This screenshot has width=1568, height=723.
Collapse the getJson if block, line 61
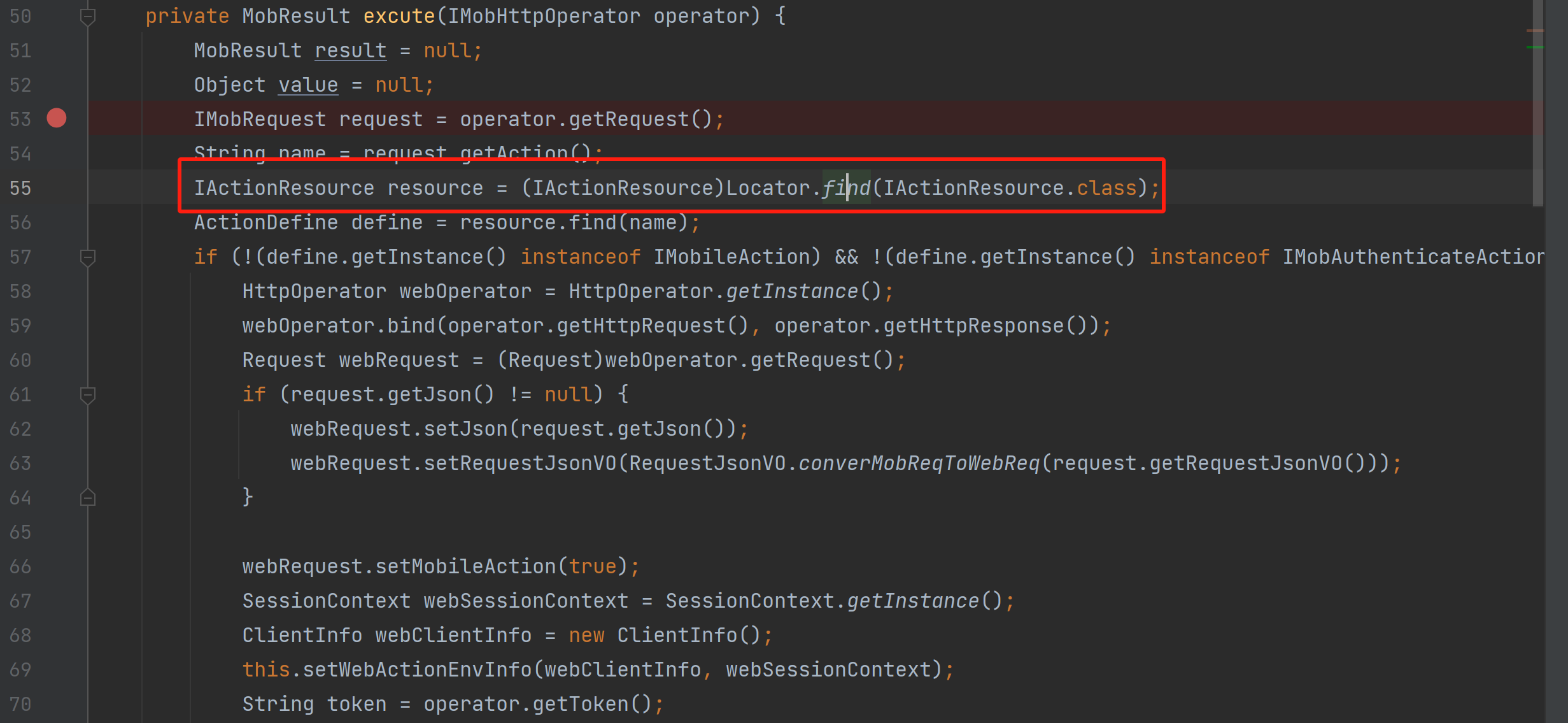click(x=88, y=395)
